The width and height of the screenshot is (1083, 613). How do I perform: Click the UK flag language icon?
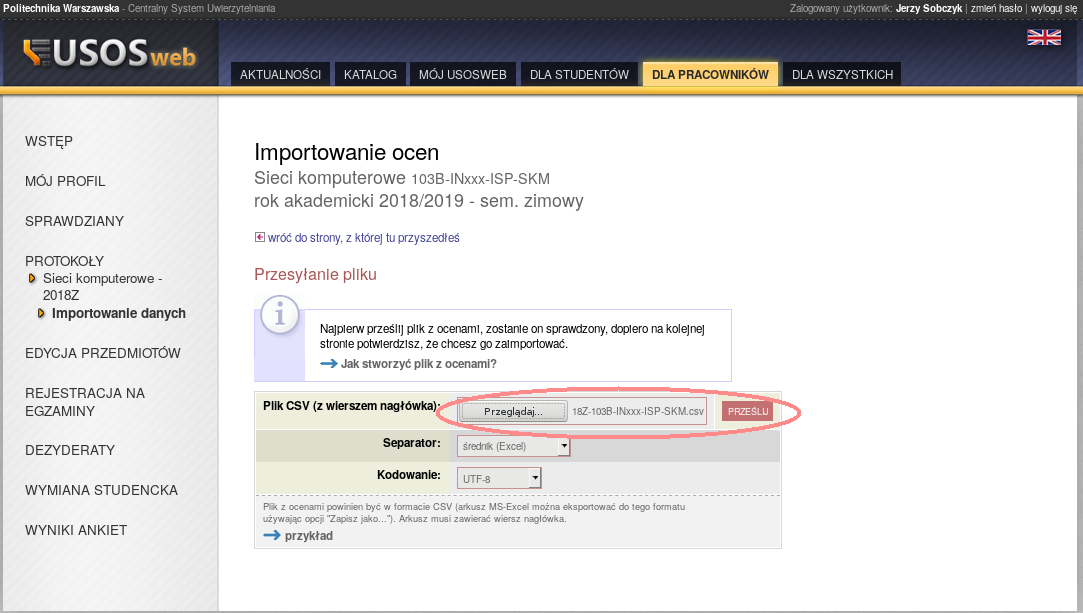(1043, 37)
